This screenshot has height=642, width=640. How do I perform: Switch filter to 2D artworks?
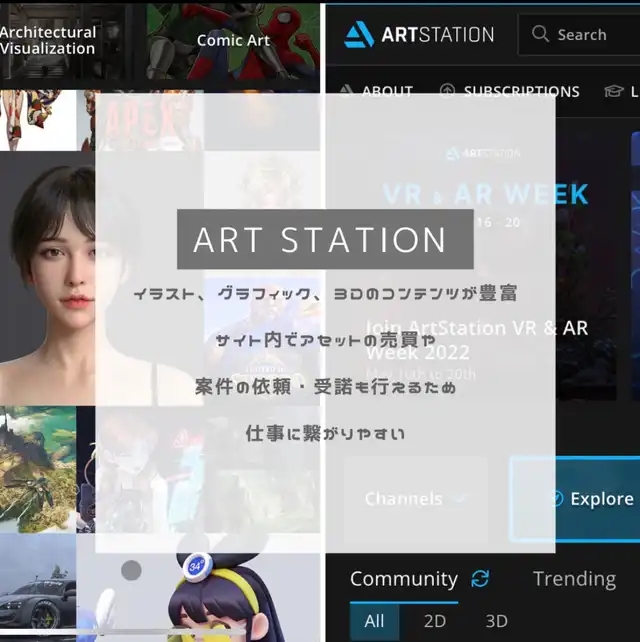(435, 621)
